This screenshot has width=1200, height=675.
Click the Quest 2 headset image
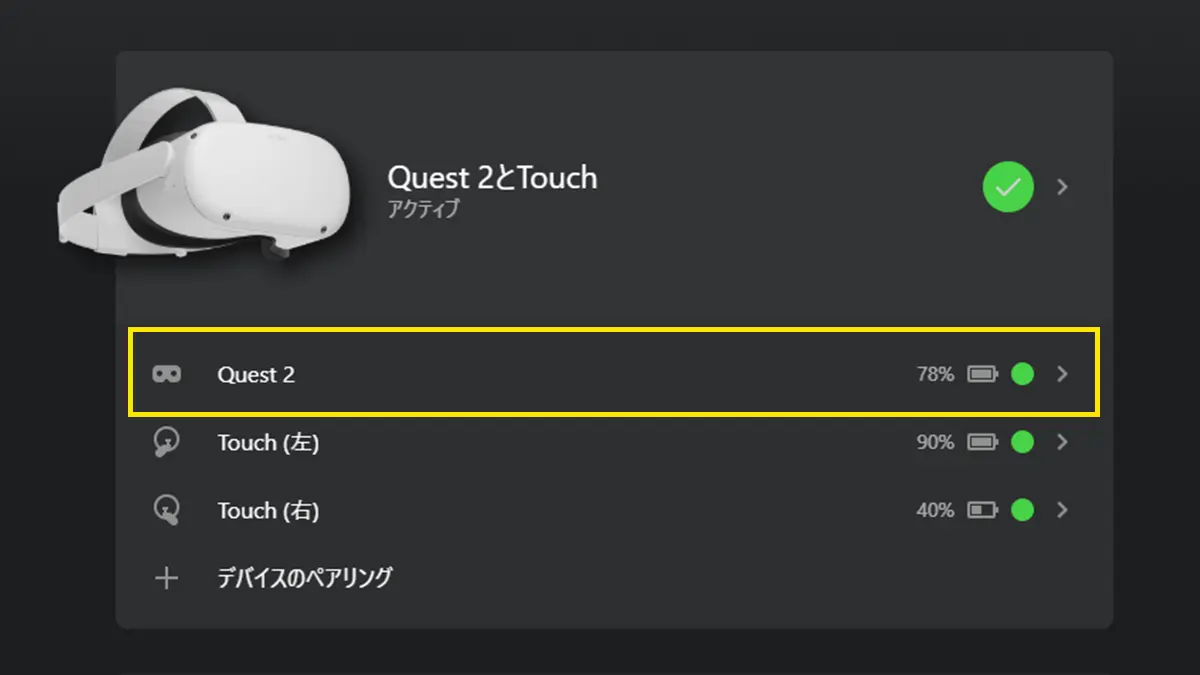tap(205, 178)
